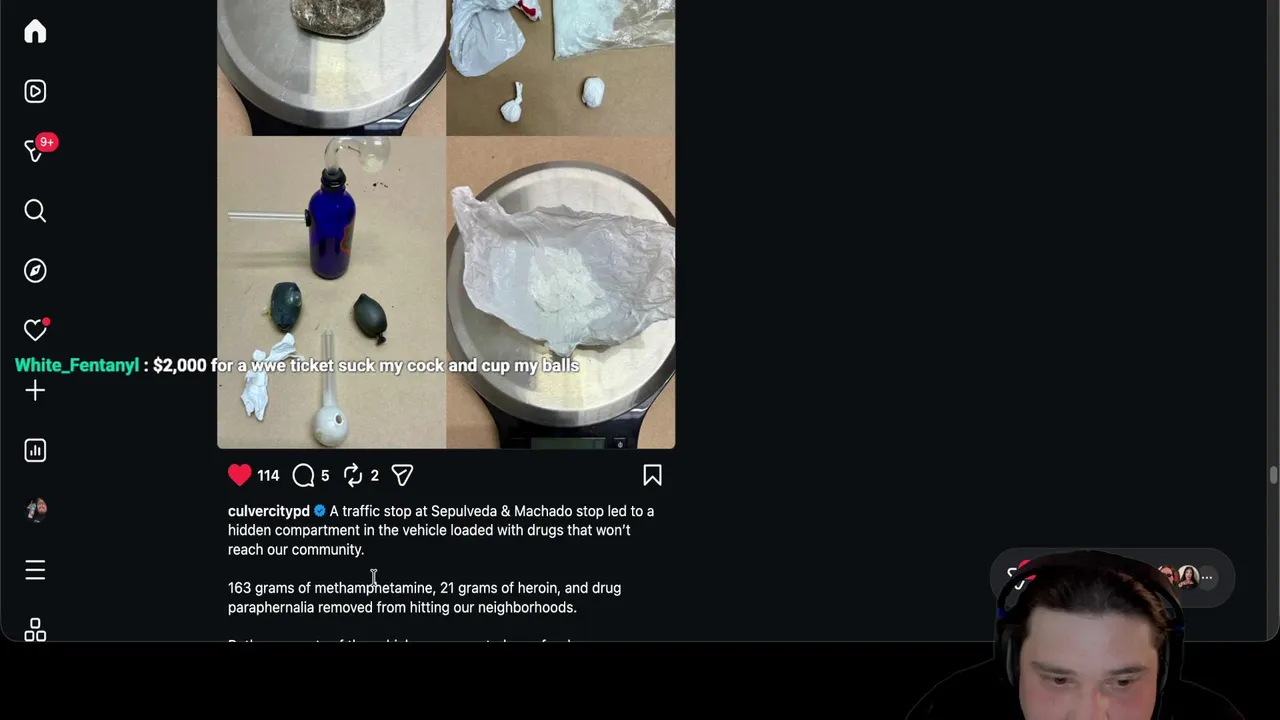Click the page vertical scrollbar thumb
The image size is (1280, 720).
pos(1273,475)
